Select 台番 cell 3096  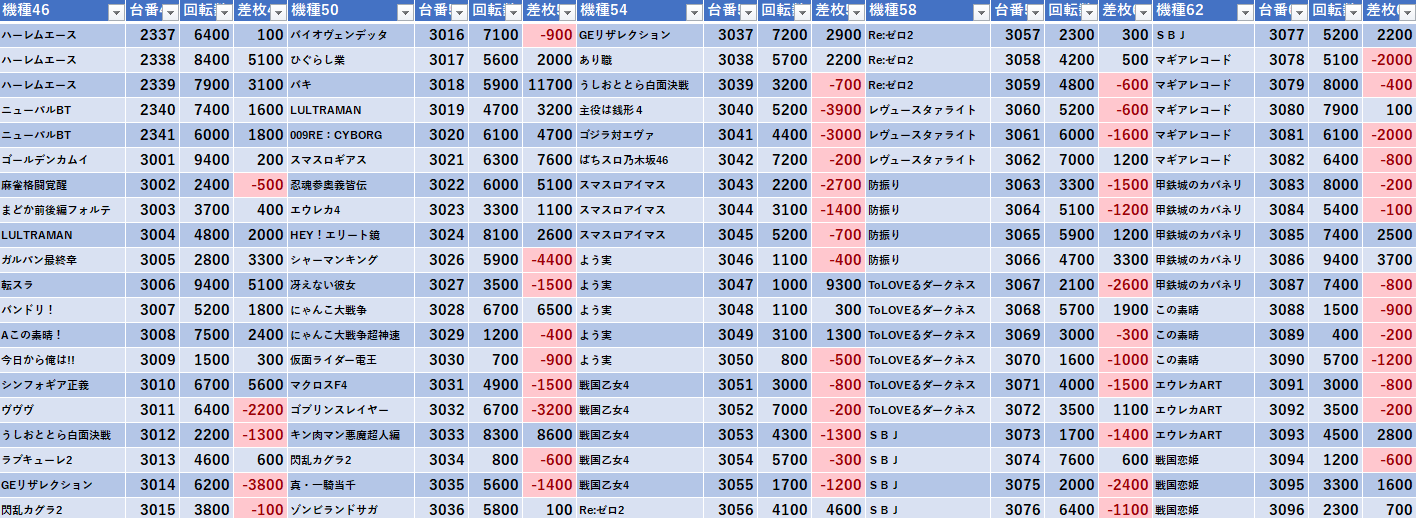(1282, 509)
